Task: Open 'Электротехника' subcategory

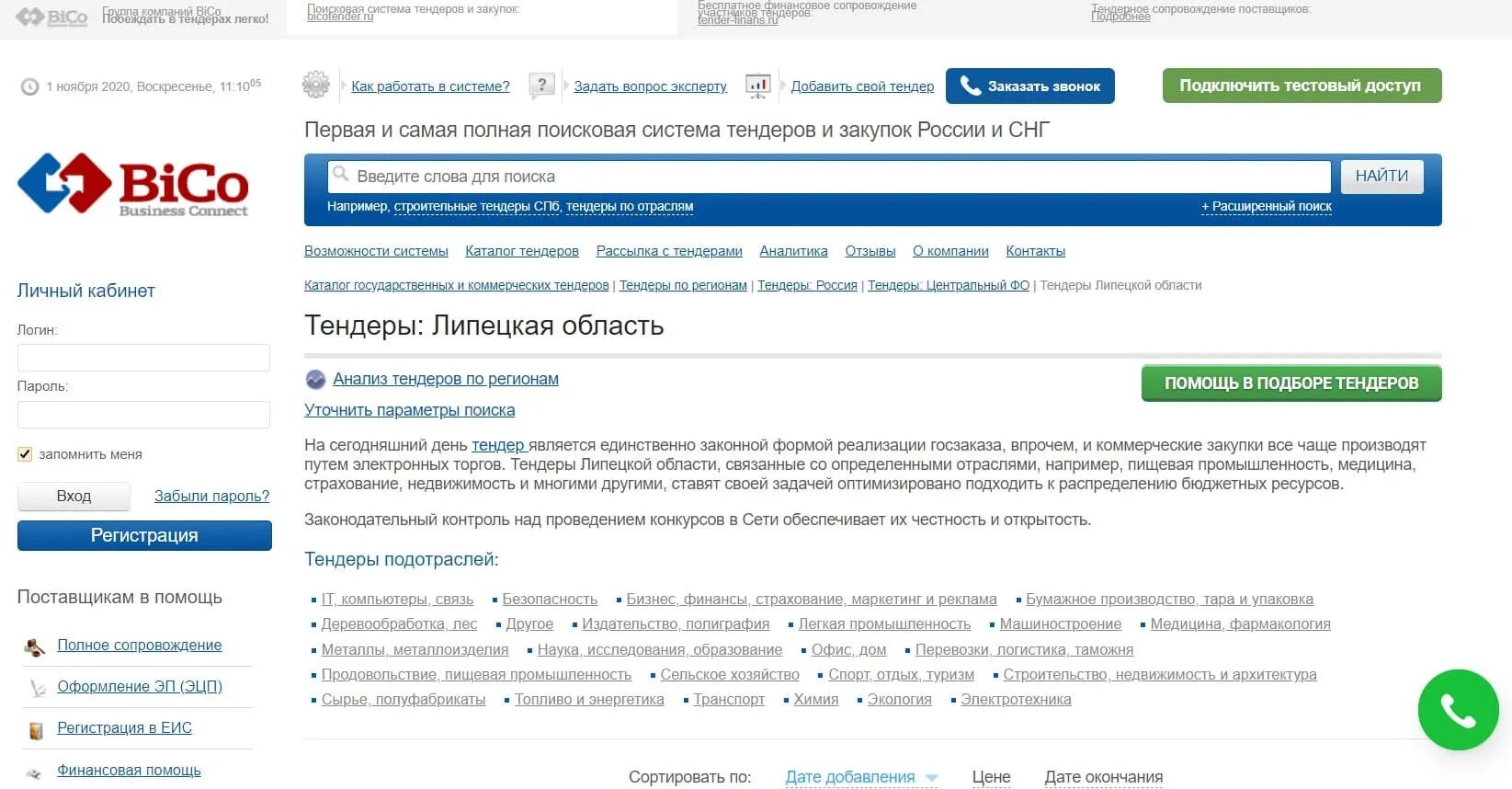Action: (x=1016, y=700)
